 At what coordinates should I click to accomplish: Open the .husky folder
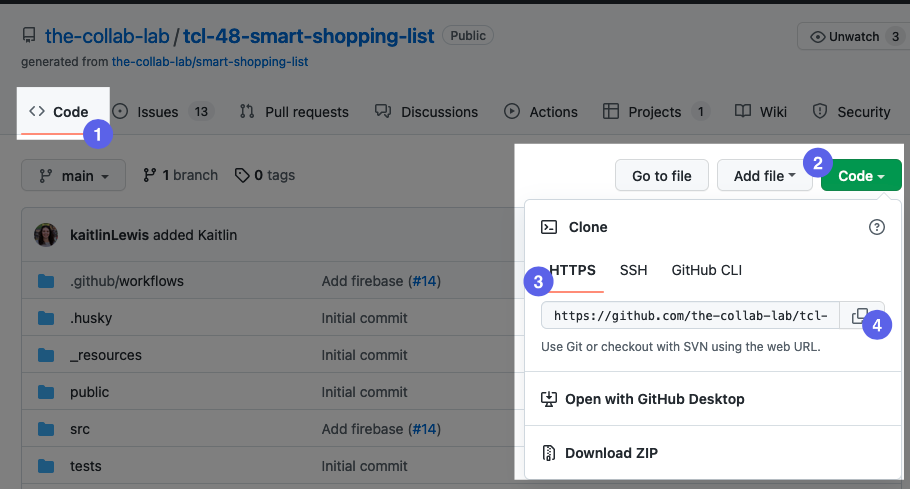[x=91, y=318]
